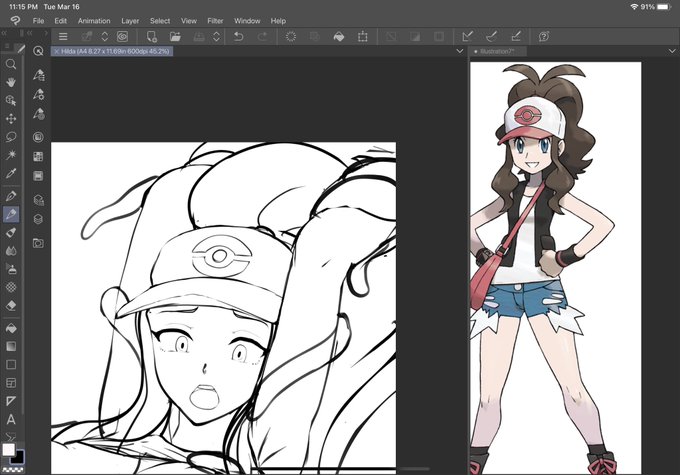Open the Color Wheel palette icon
The height and width of the screenshot is (475, 680).
coord(38,137)
